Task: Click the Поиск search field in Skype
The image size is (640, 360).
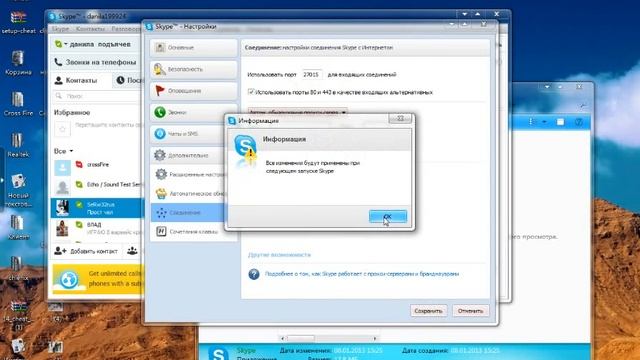Action: click(x=97, y=96)
